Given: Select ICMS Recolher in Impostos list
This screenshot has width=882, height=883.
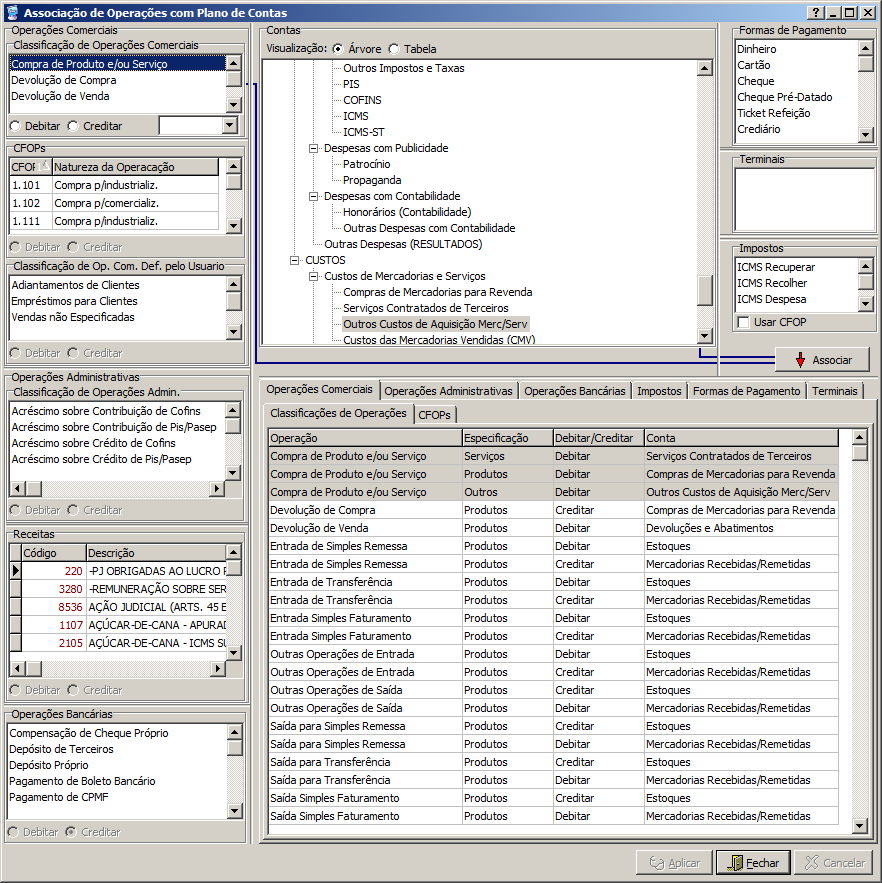Looking at the screenshot, I should [775, 283].
